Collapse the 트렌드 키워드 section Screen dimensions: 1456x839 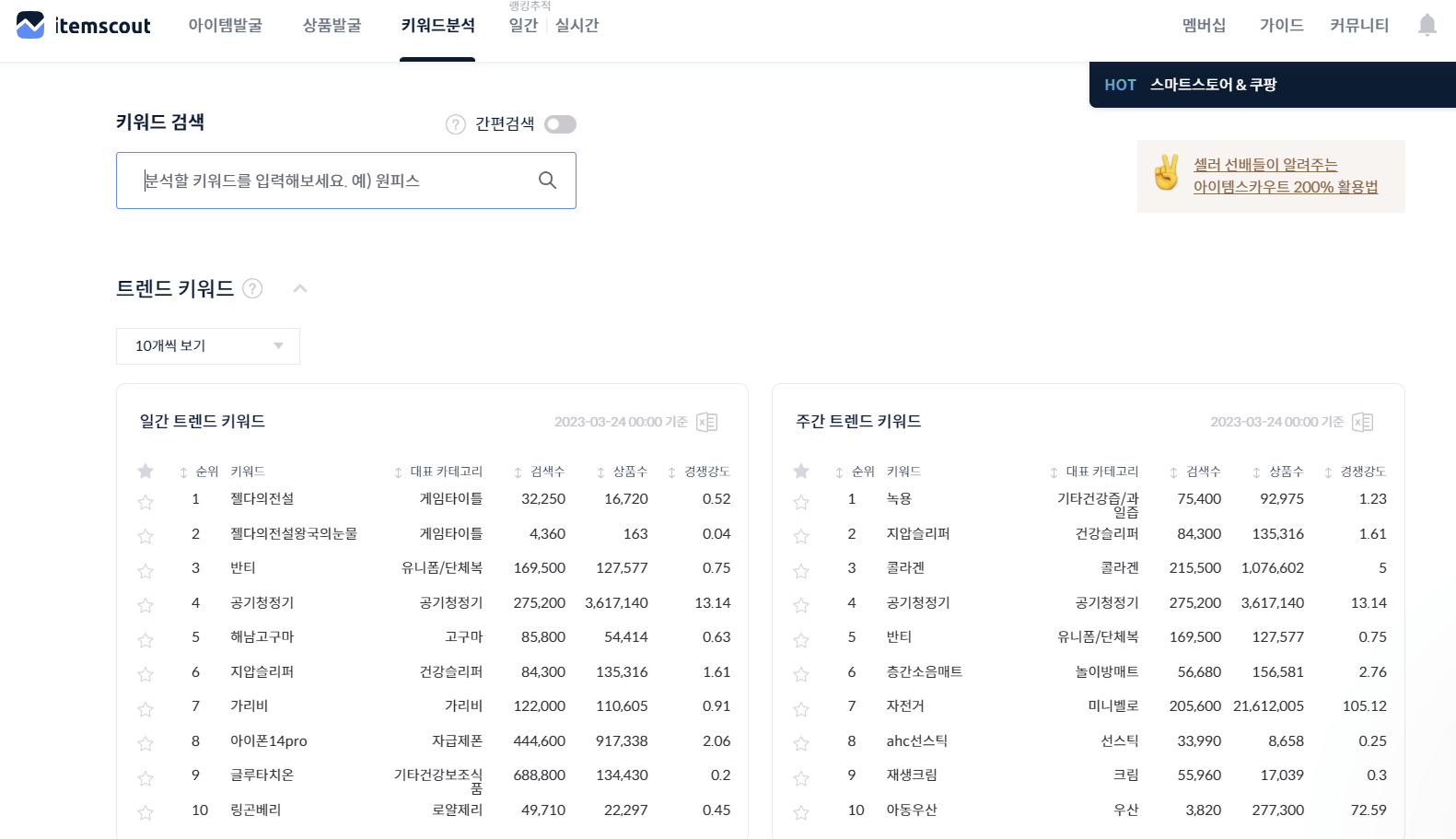(299, 288)
